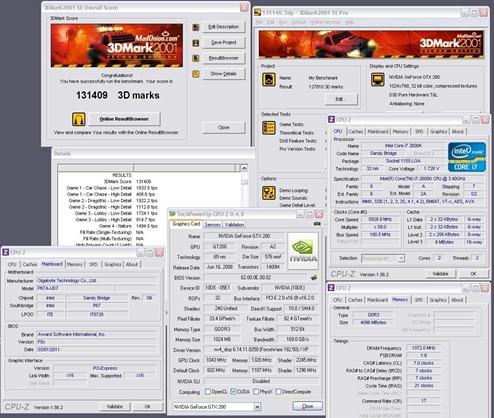Click the Online ResultBrowser yellow icon

(79, 119)
